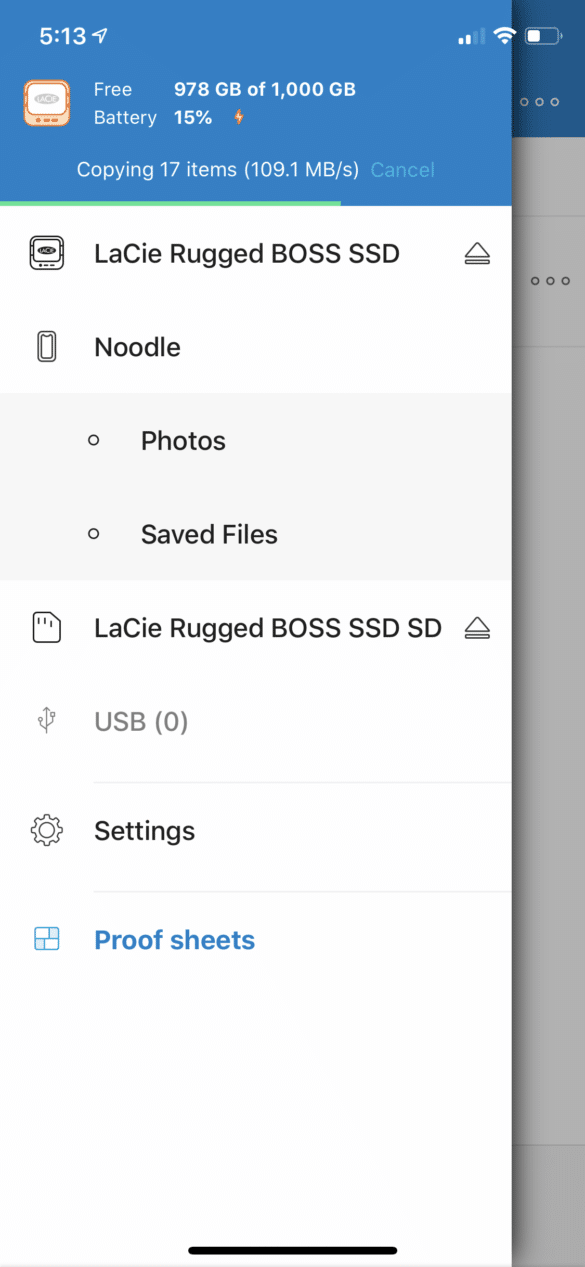Open the Proof sheets link
Screen dimensions: 585x1267
(x=174, y=940)
